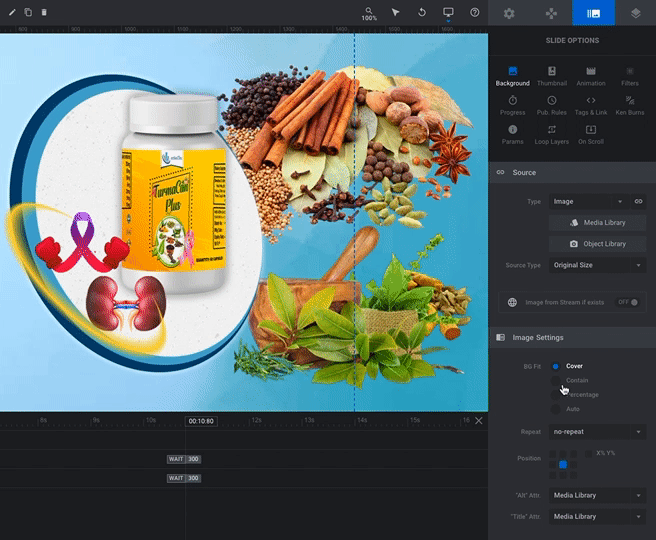Open the Loop Layers option
The height and width of the screenshot is (540, 656).
tap(552, 135)
